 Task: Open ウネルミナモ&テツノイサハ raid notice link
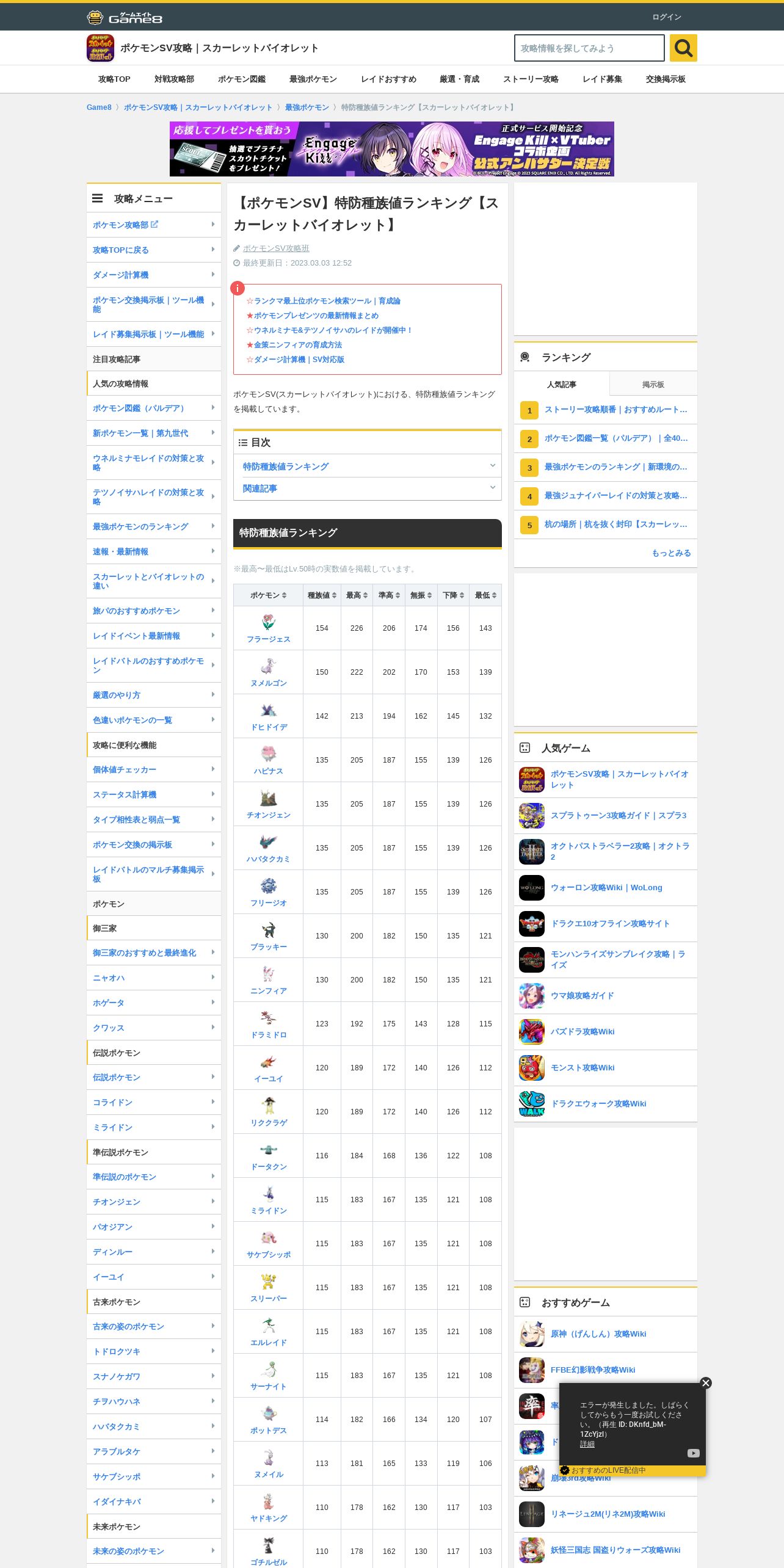click(333, 330)
